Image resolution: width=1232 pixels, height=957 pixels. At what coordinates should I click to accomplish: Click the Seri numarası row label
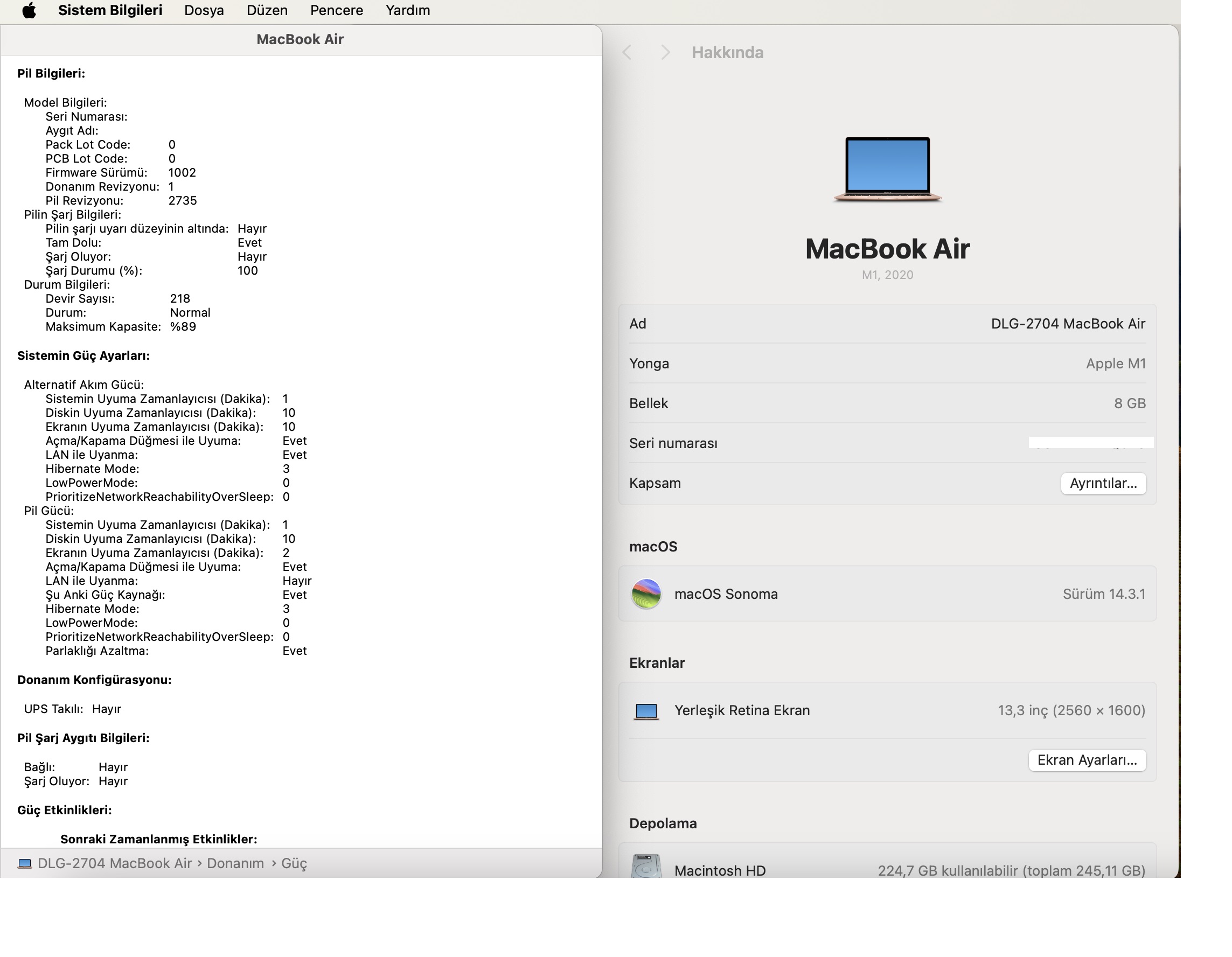click(x=673, y=443)
